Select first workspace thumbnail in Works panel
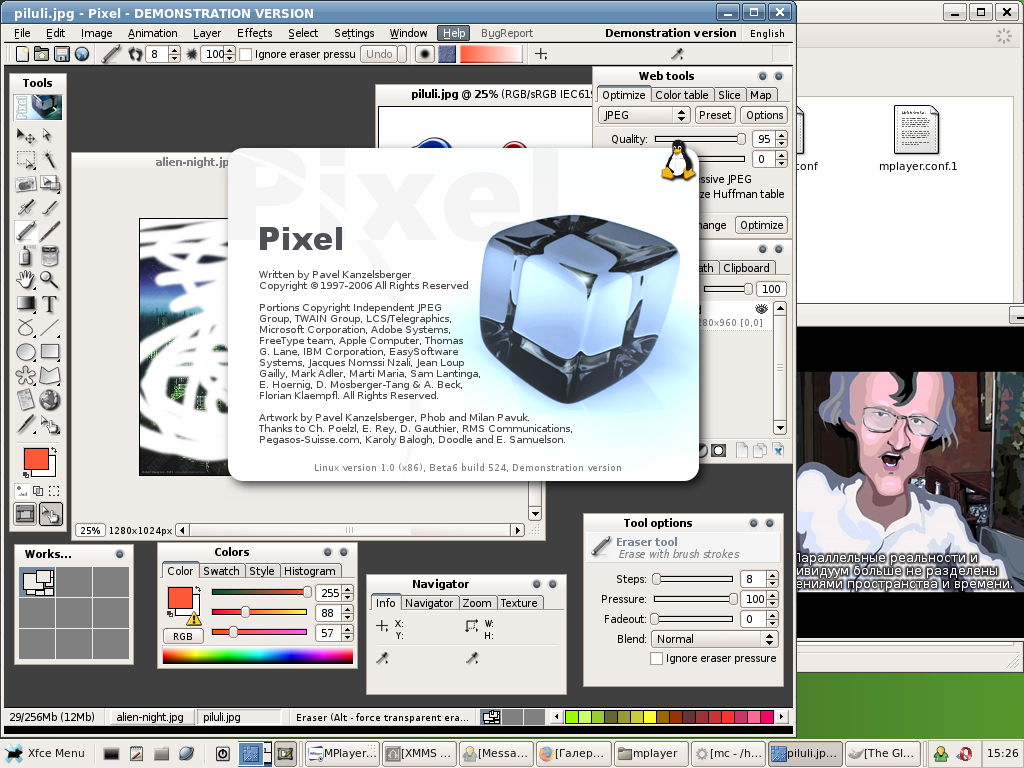The height and width of the screenshot is (768, 1024). click(x=37, y=583)
